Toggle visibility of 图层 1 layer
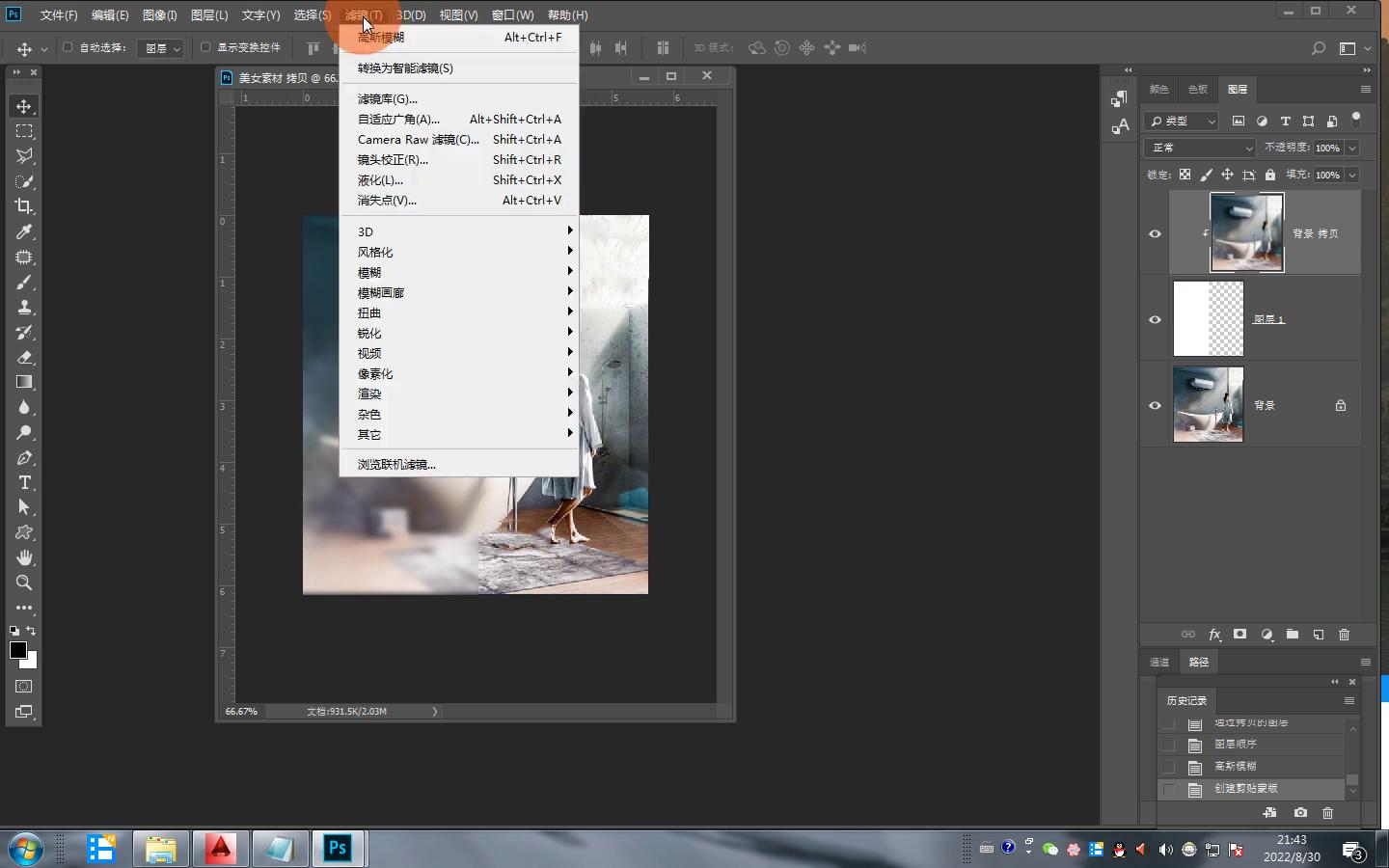This screenshot has width=1389, height=868. click(1155, 319)
